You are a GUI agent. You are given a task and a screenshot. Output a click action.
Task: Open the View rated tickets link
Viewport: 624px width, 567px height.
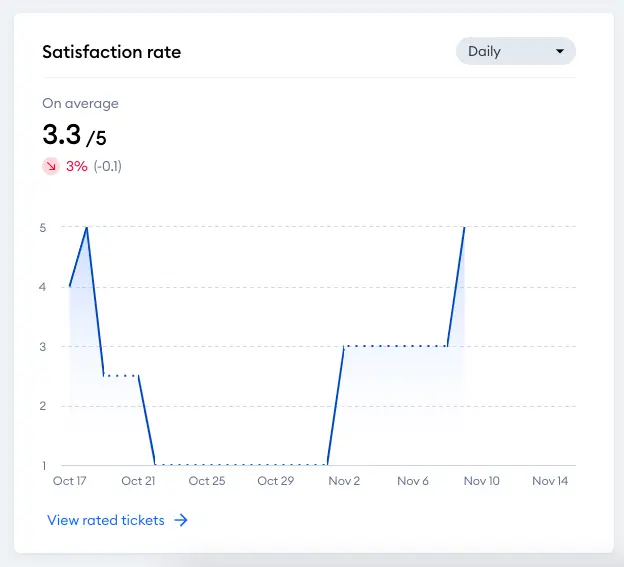coord(117,520)
